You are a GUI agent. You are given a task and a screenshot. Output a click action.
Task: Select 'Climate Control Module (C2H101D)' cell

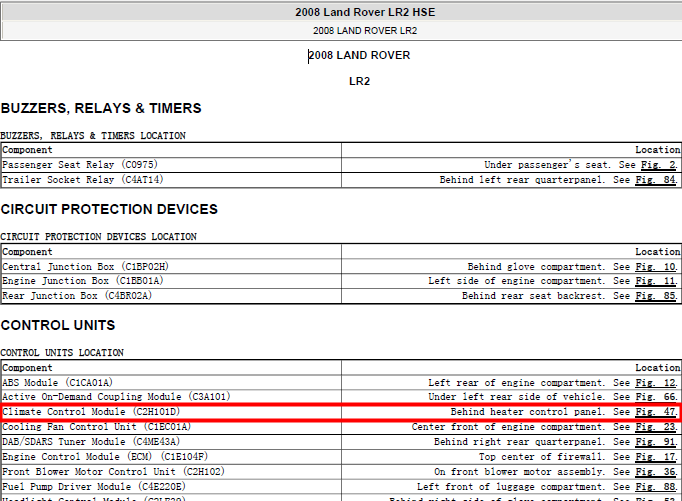171,411
